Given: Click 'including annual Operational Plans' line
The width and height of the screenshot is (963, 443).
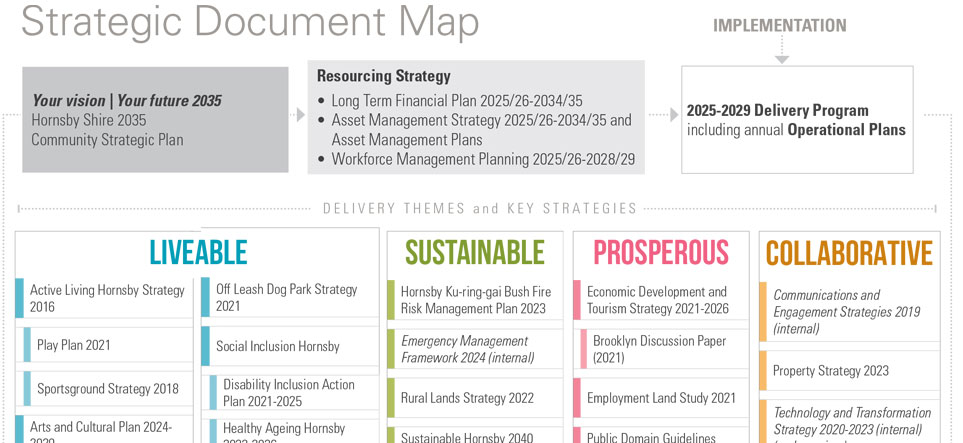Looking at the screenshot, I should (x=796, y=130).
